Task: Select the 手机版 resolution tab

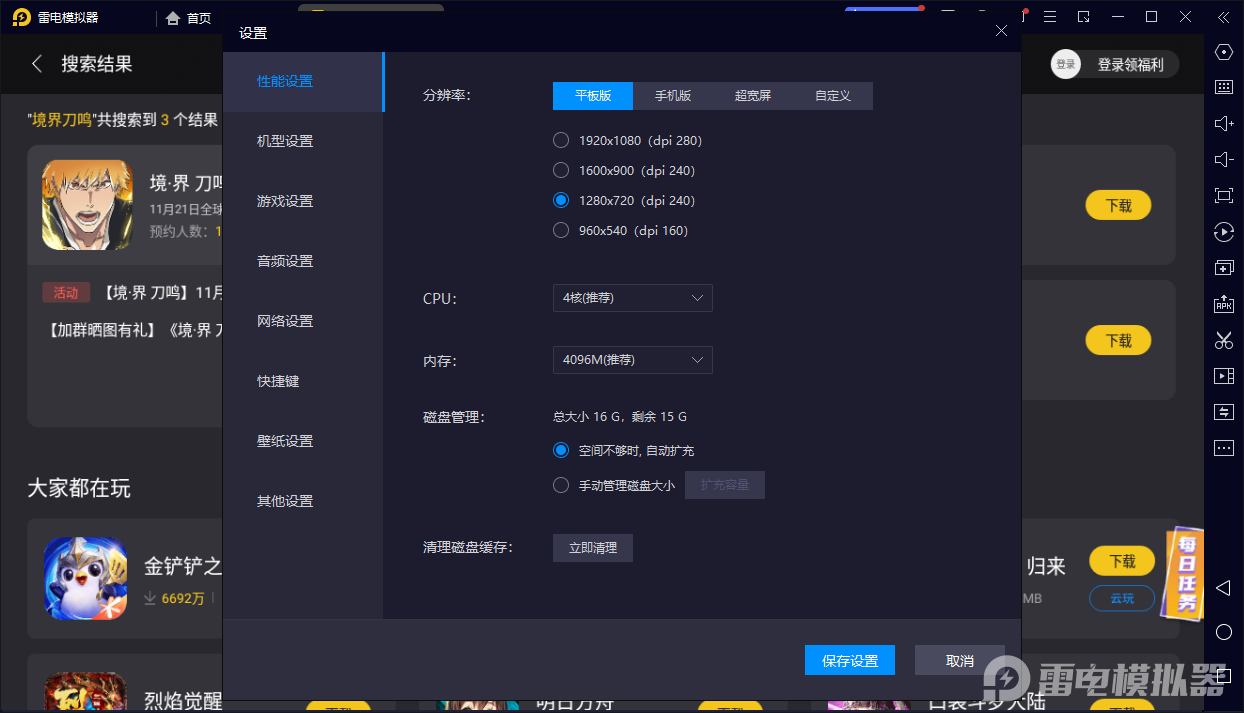Action: coord(672,95)
